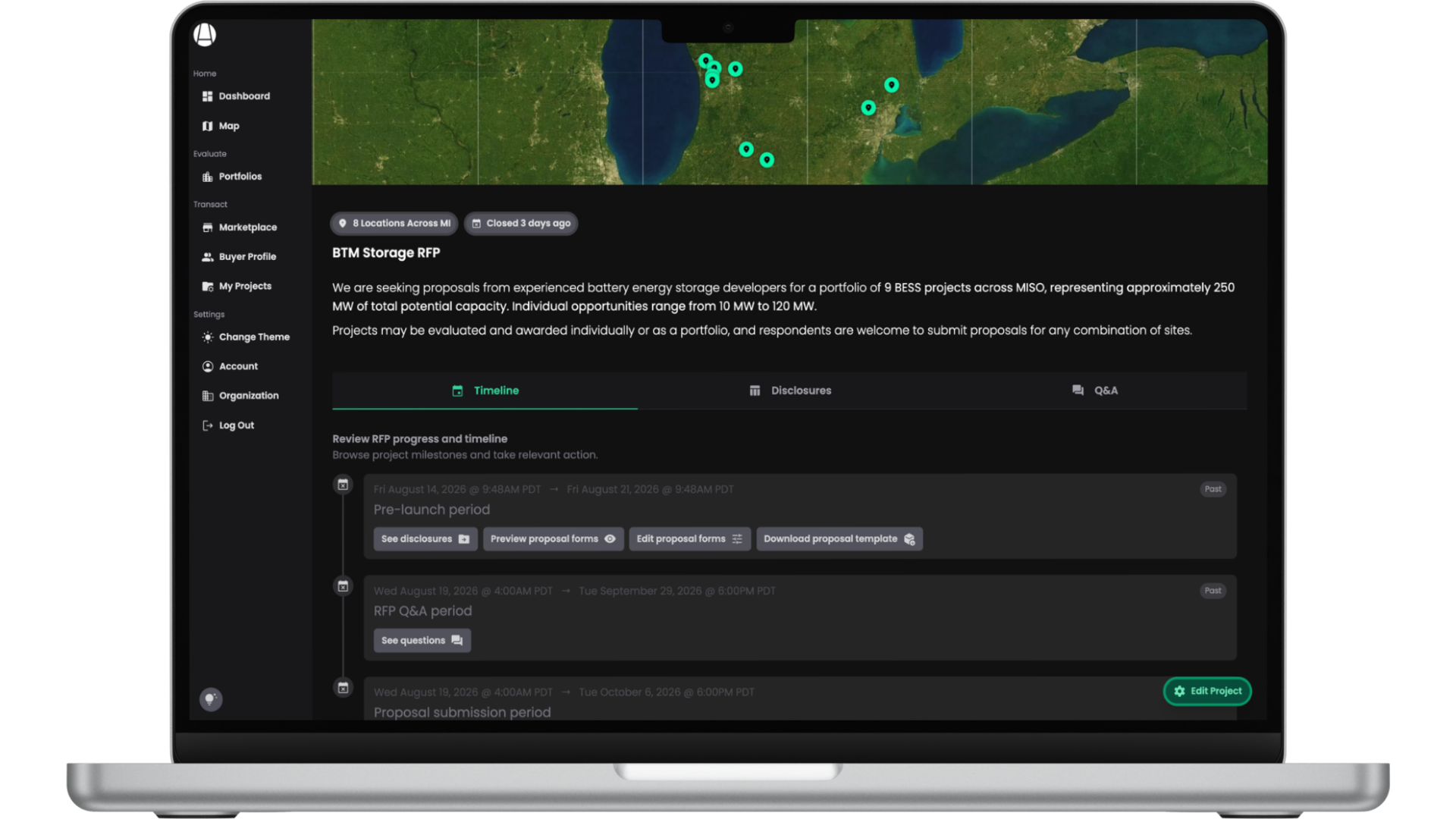Click the RFP Q&A period heading
This screenshot has height=819, width=1456.
point(422,611)
